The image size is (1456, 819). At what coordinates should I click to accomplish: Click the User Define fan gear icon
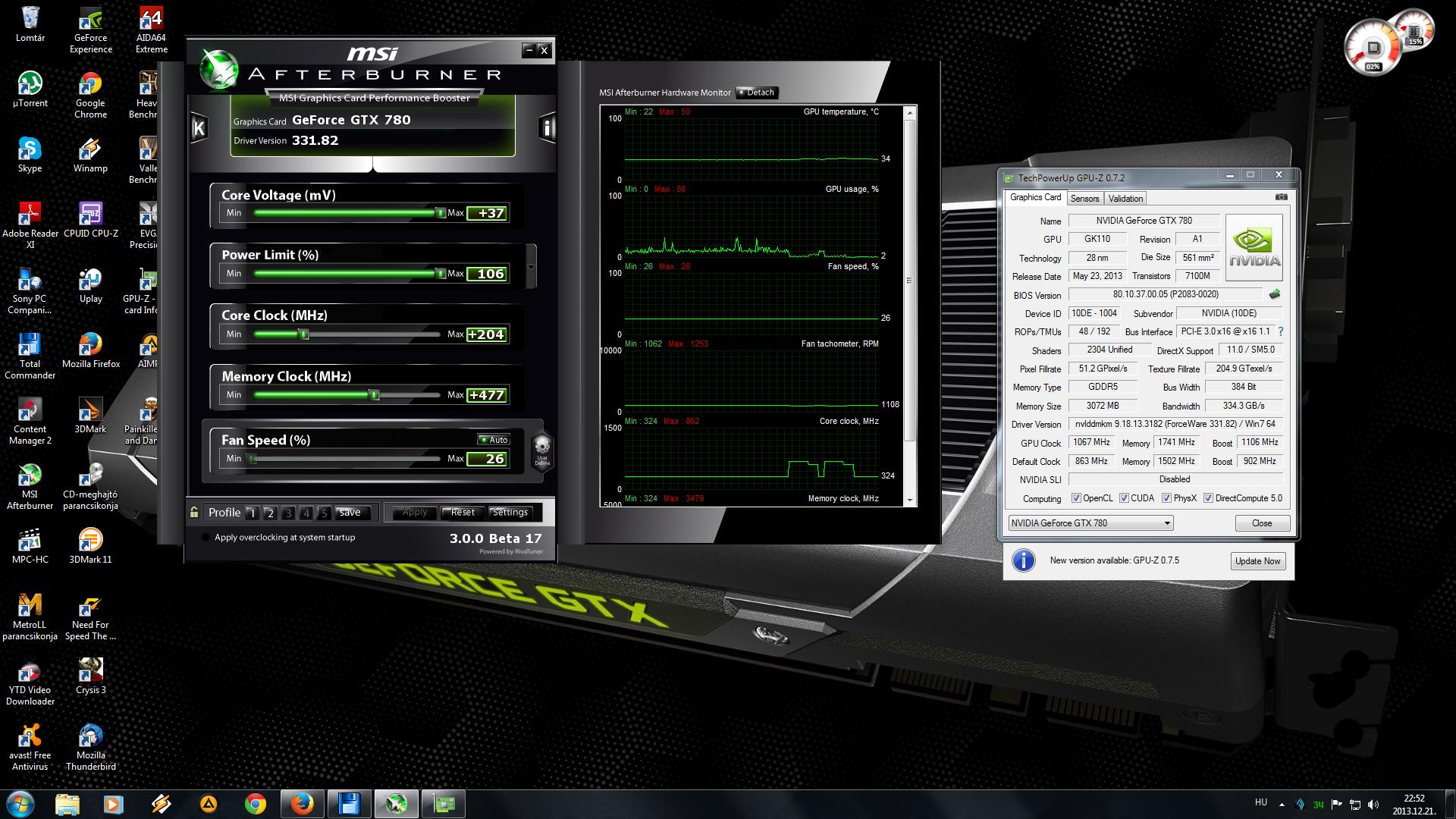tap(542, 450)
